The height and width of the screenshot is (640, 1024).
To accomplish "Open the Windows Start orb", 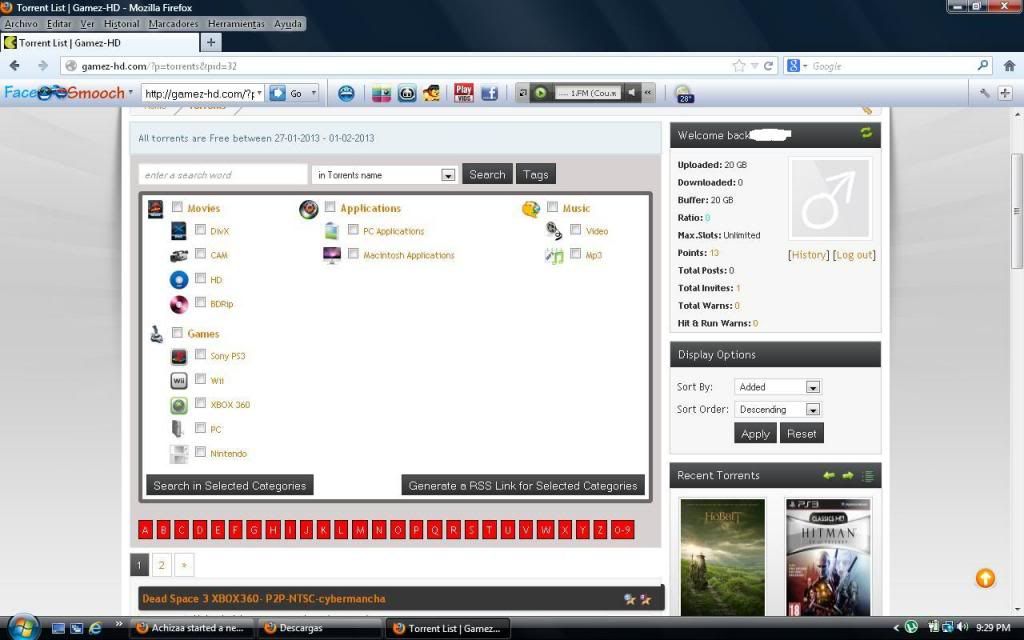I will [x=24, y=628].
